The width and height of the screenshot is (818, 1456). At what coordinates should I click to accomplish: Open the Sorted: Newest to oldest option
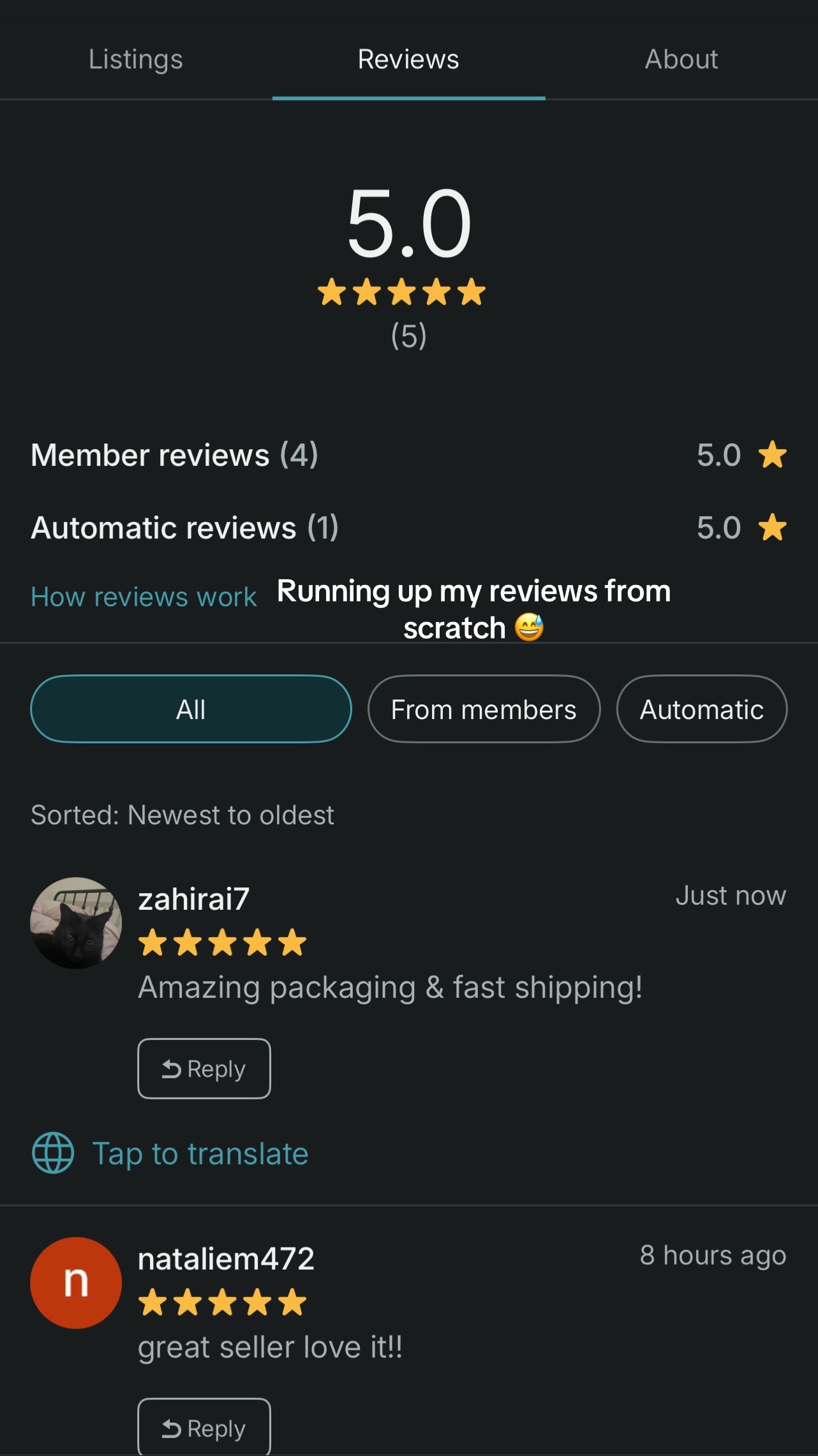182,815
